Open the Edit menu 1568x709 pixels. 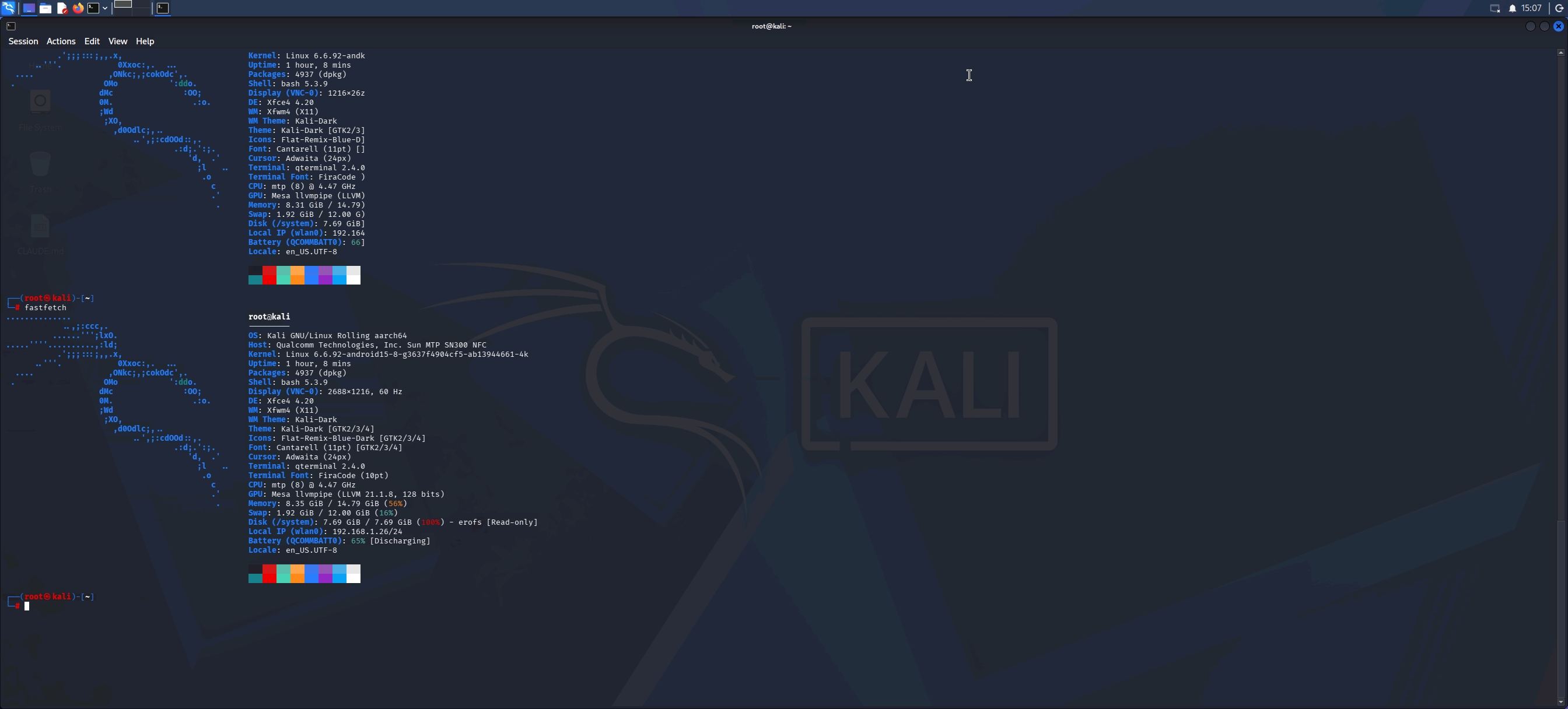click(x=92, y=41)
